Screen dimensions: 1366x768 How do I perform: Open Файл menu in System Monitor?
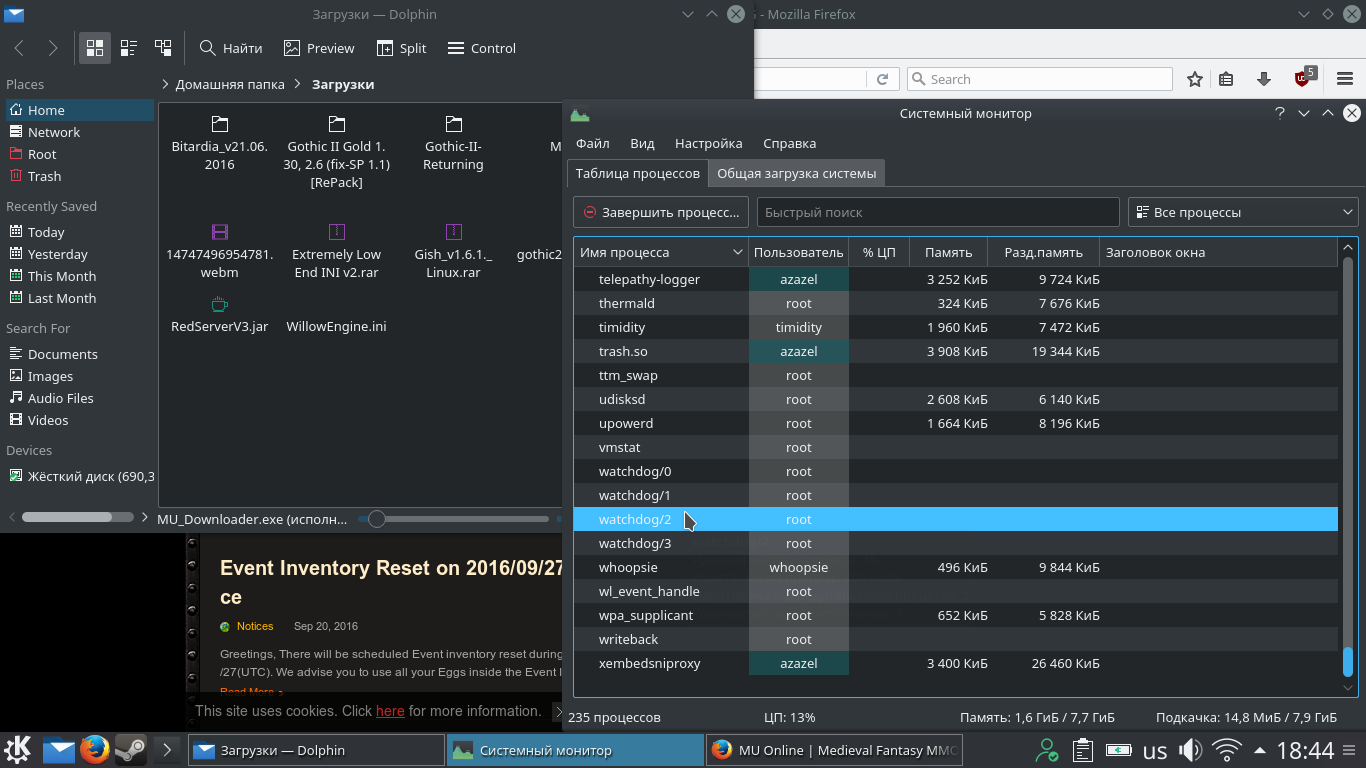[x=593, y=143]
